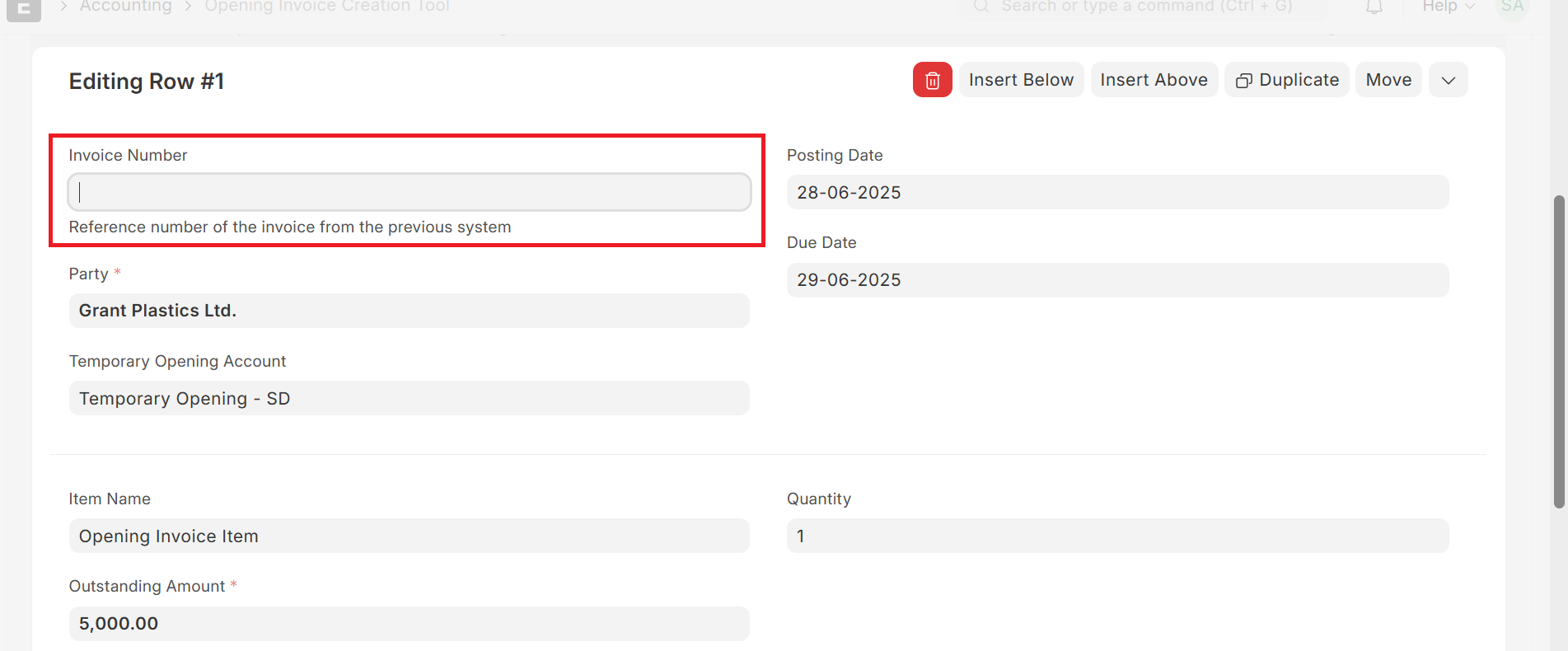Click the ERPNext home logo icon

pos(24,9)
